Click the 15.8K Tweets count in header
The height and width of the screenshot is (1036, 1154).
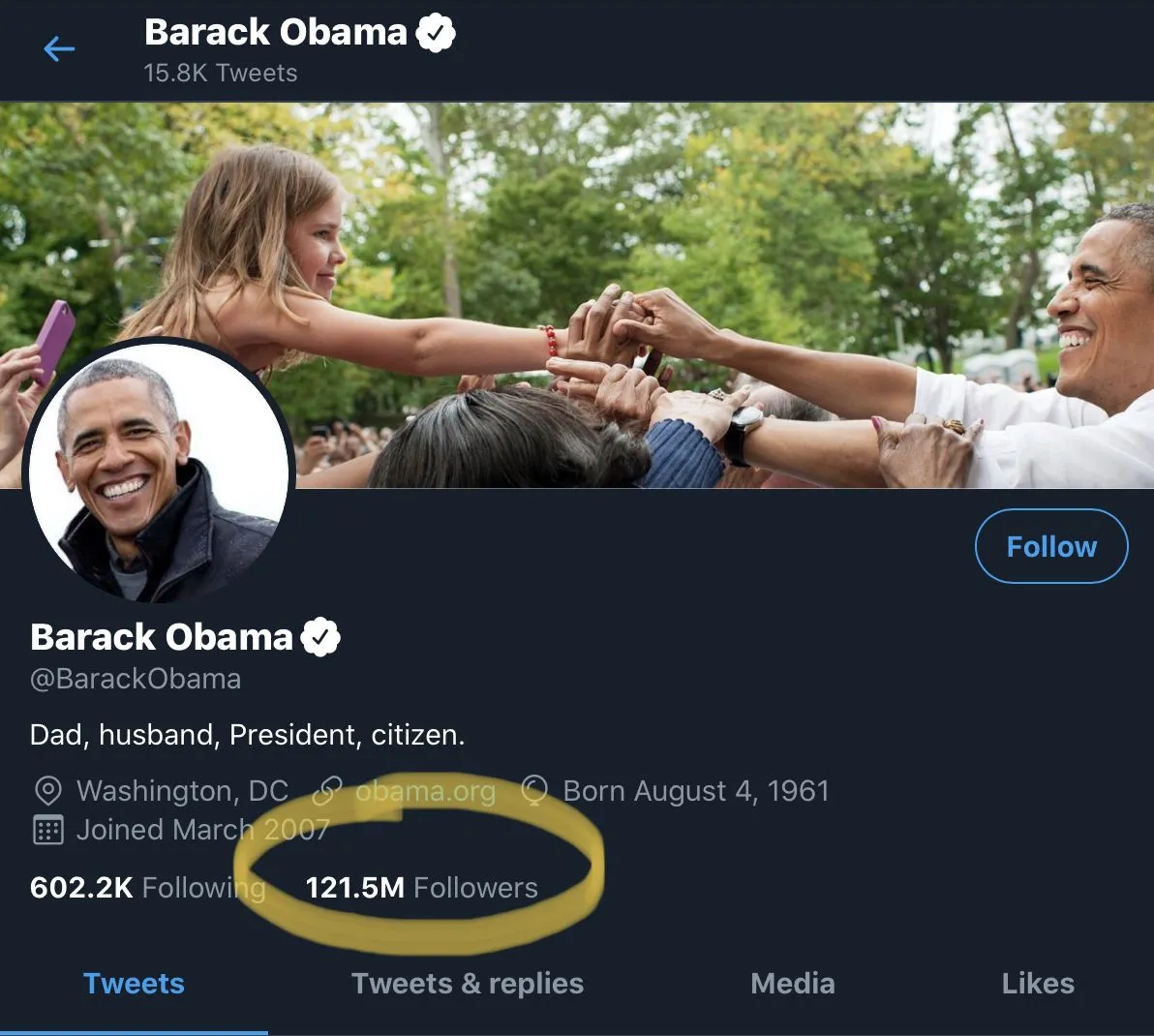[x=221, y=73]
